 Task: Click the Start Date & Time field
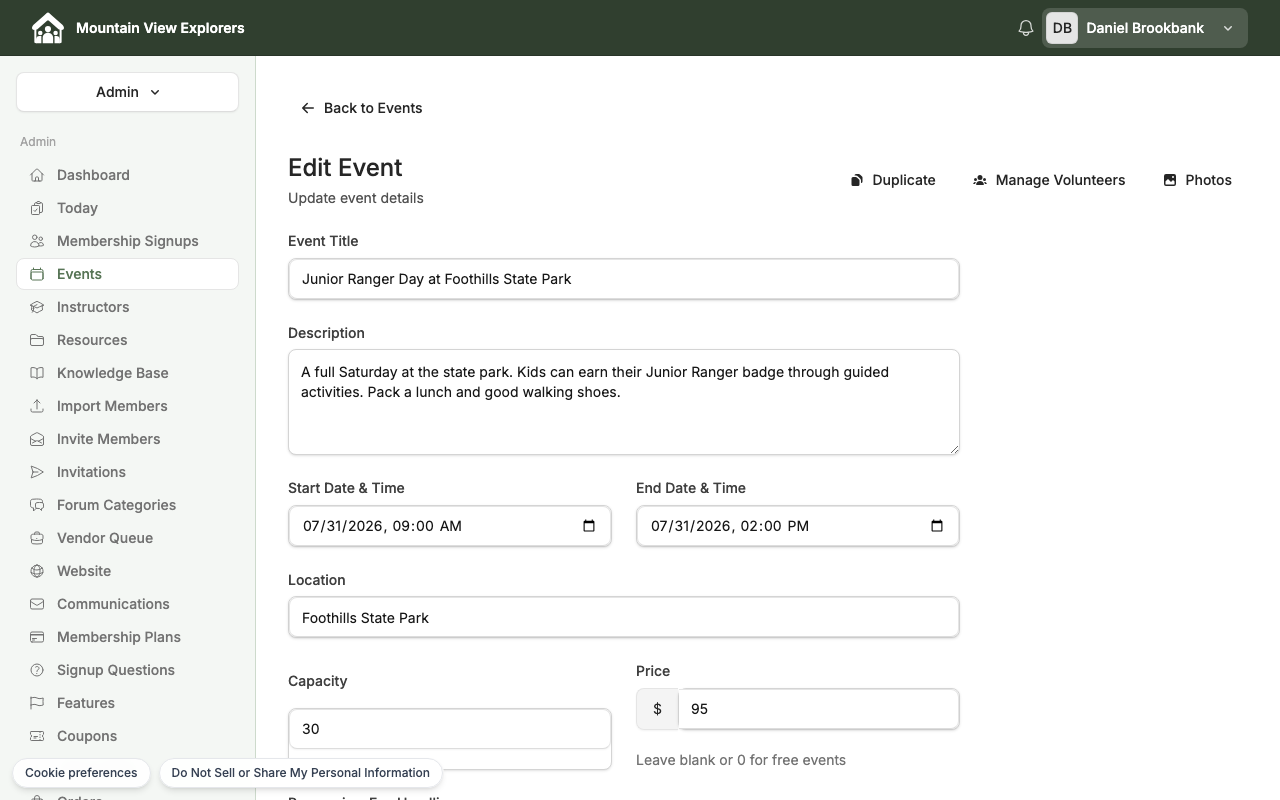(449, 526)
